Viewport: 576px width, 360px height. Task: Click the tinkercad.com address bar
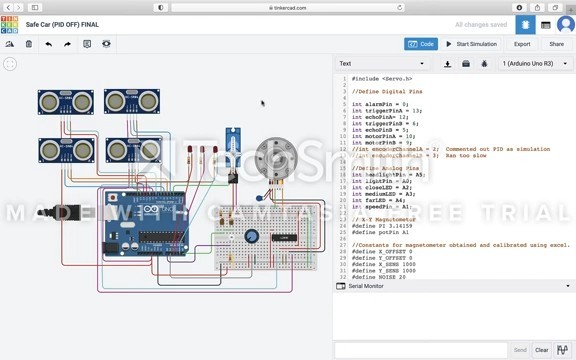[288, 7]
